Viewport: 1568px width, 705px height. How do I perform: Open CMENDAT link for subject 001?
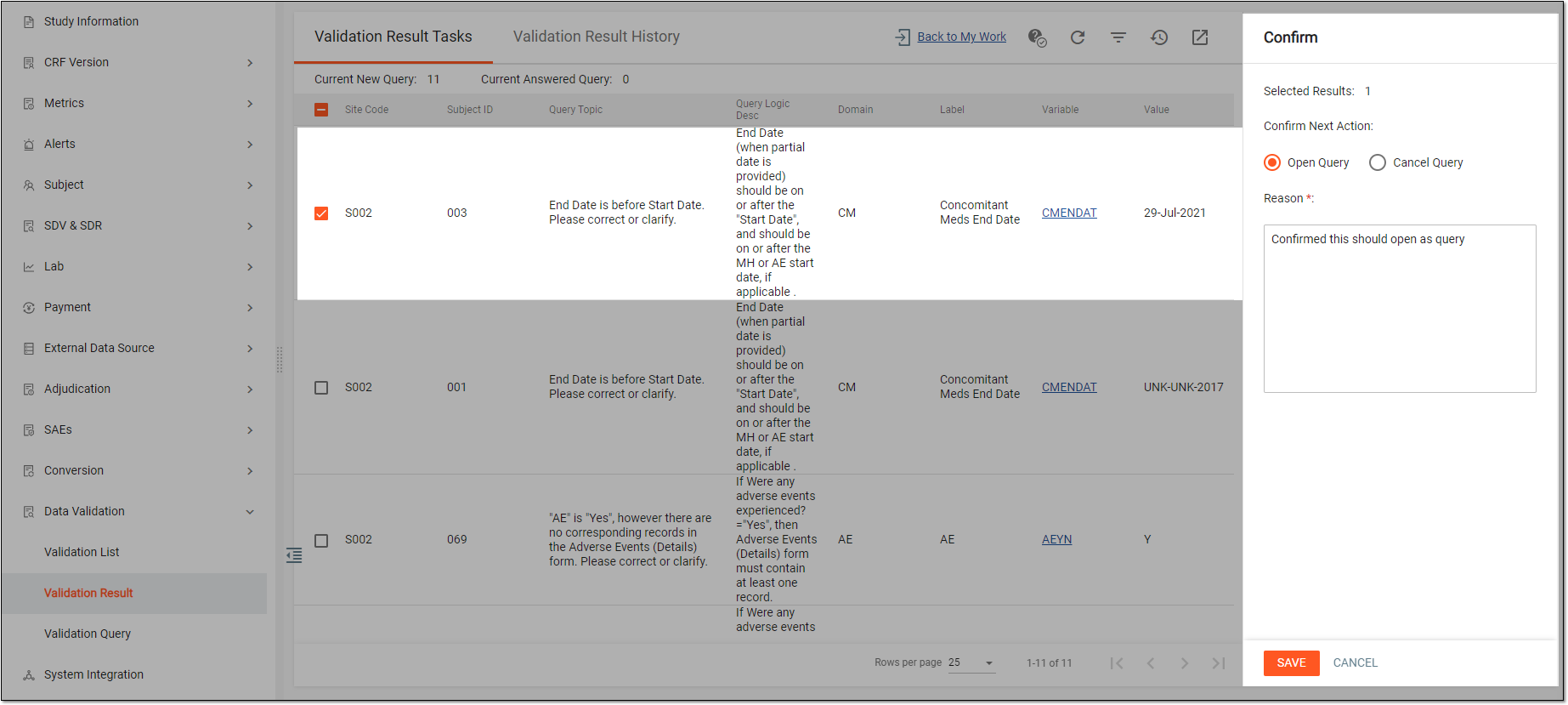(1069, 388)
